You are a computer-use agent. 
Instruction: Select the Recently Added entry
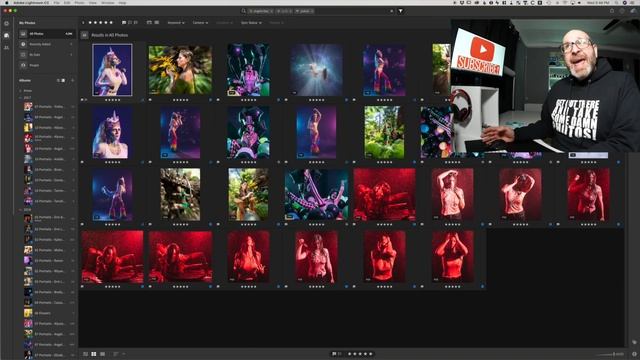point(47,44)
